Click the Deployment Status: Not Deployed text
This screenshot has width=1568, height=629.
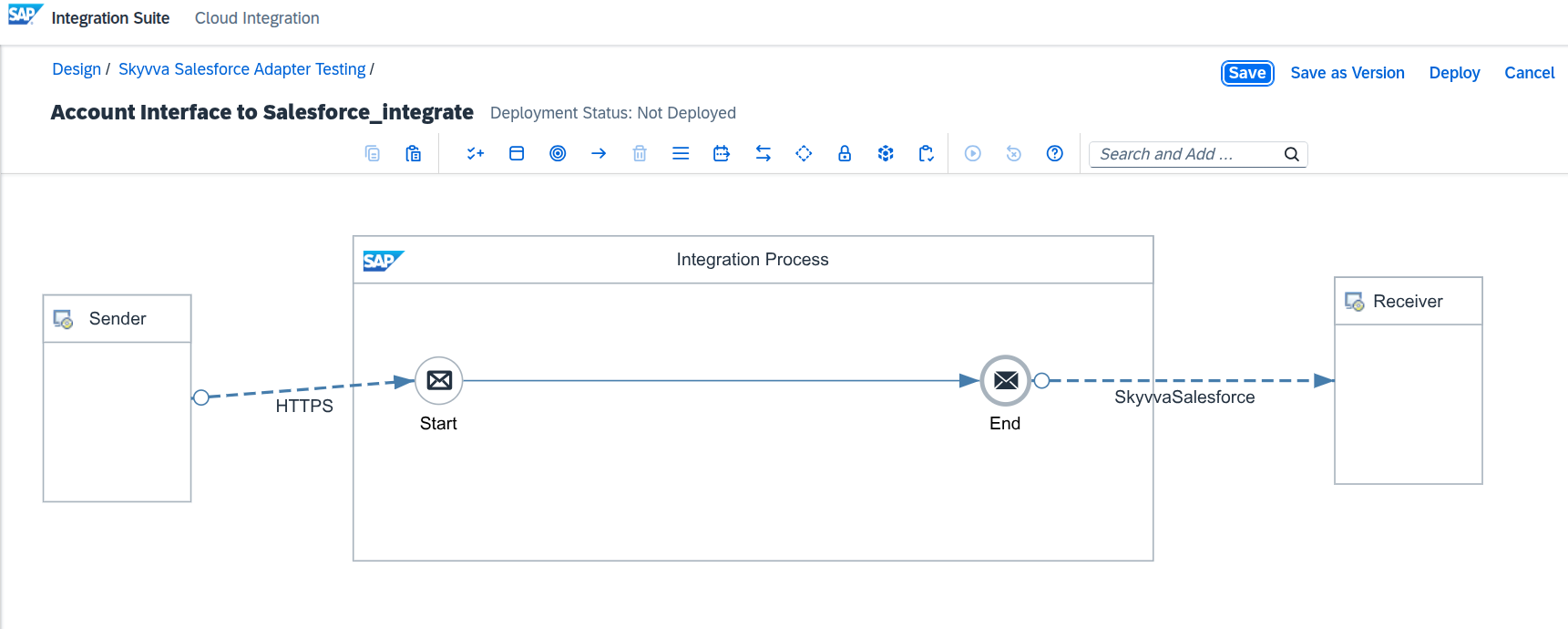pos(613,113)
